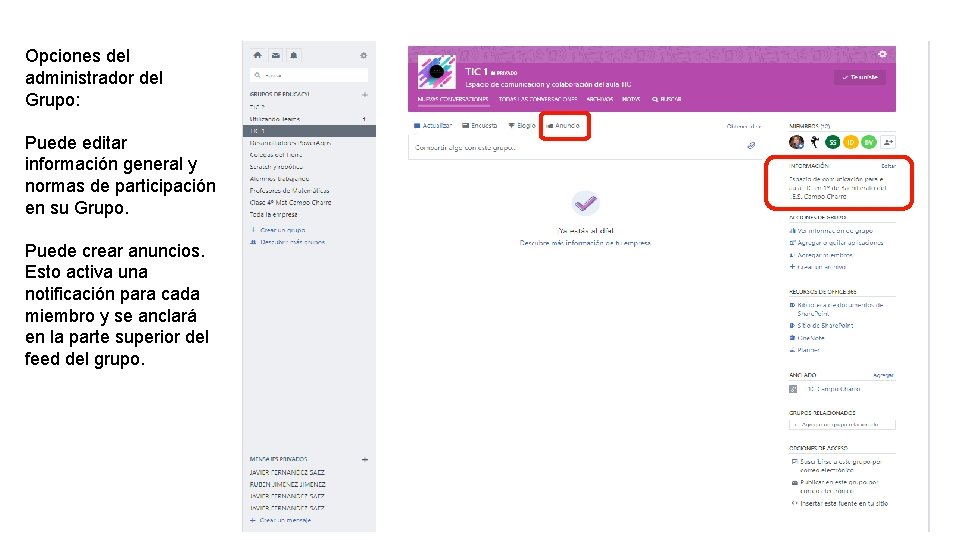Open RUBEN JIMENEZ JIMENEZ private message
The height and width of the screenshot is (540, 960).
point(287,484)
